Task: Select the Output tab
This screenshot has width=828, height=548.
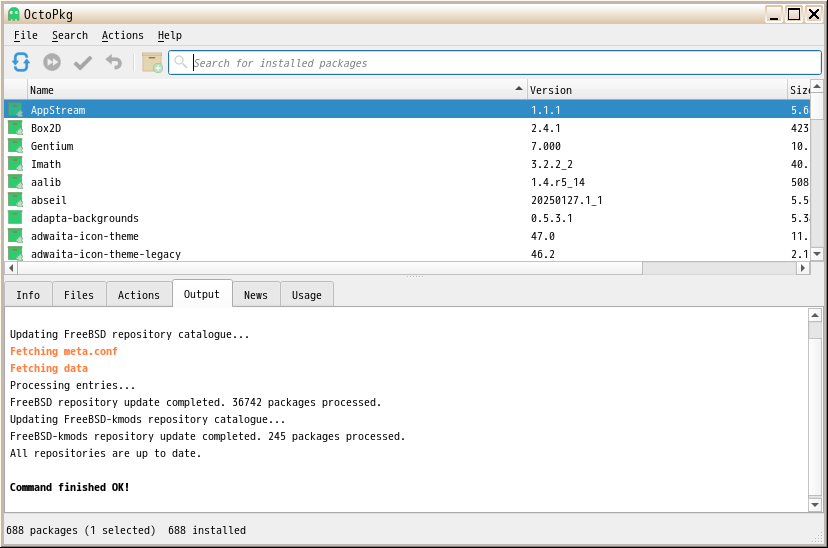Action: 202,294
